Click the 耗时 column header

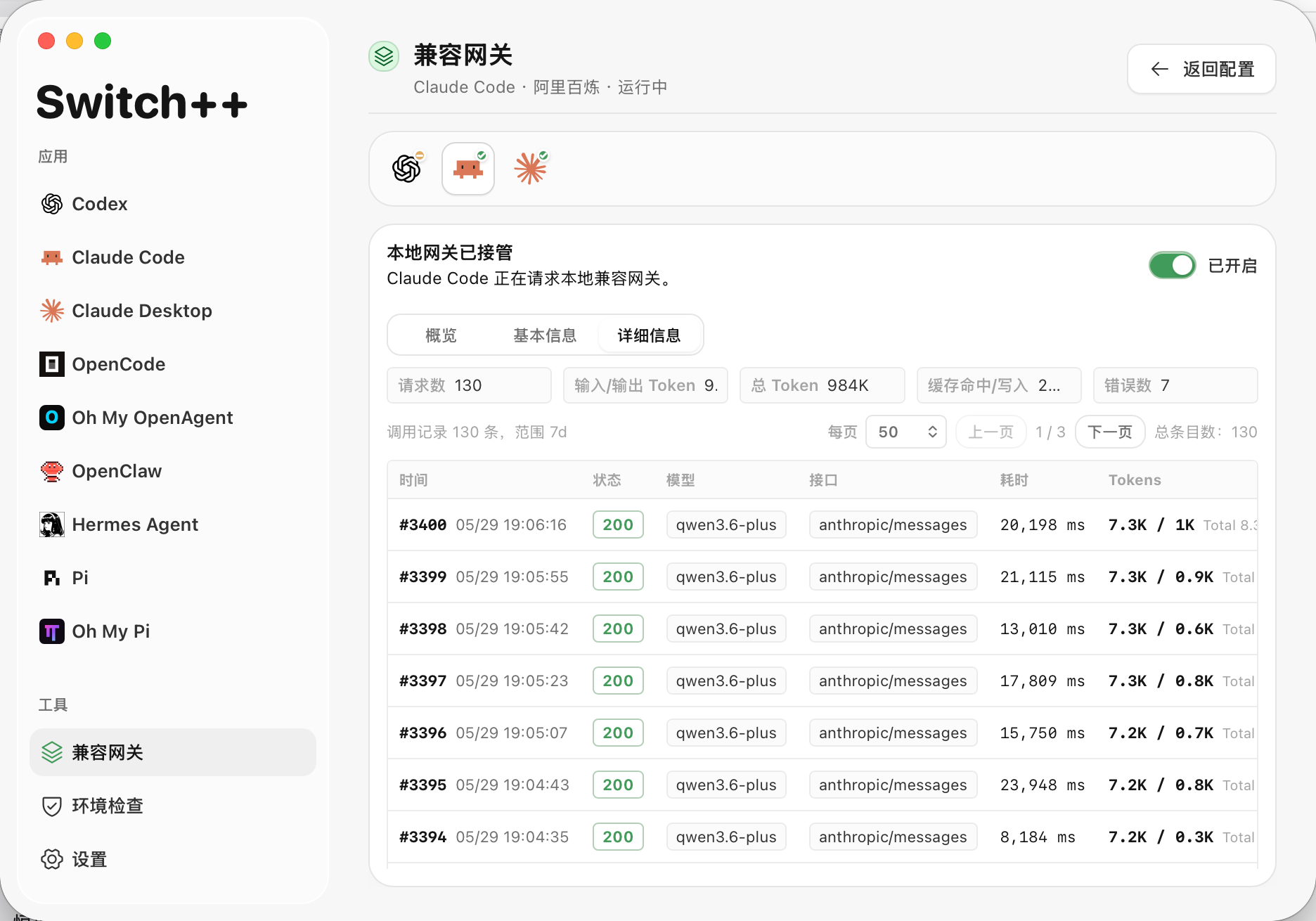tap(1014, 480)
